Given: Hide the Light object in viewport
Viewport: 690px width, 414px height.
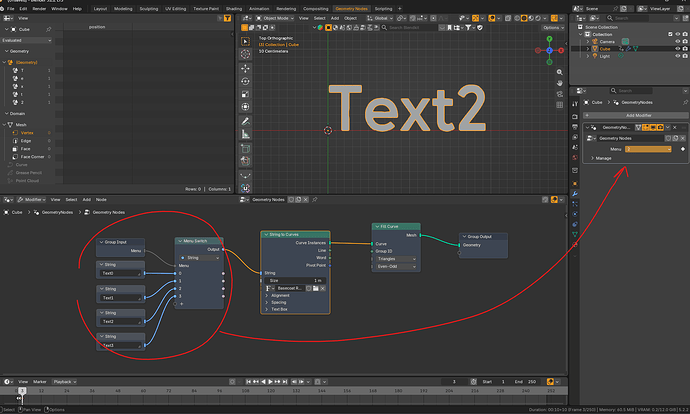Looking at the screenshot, I should 677,56.
